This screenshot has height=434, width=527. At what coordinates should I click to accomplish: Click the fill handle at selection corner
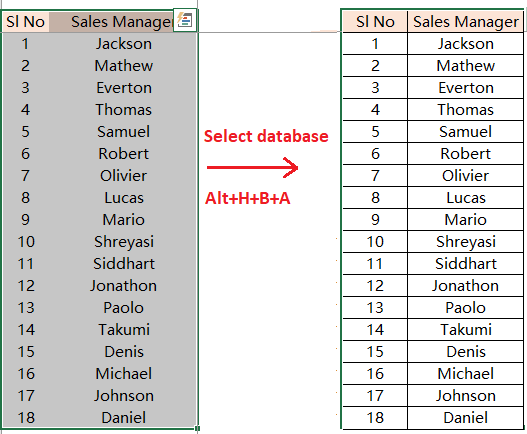197,428
